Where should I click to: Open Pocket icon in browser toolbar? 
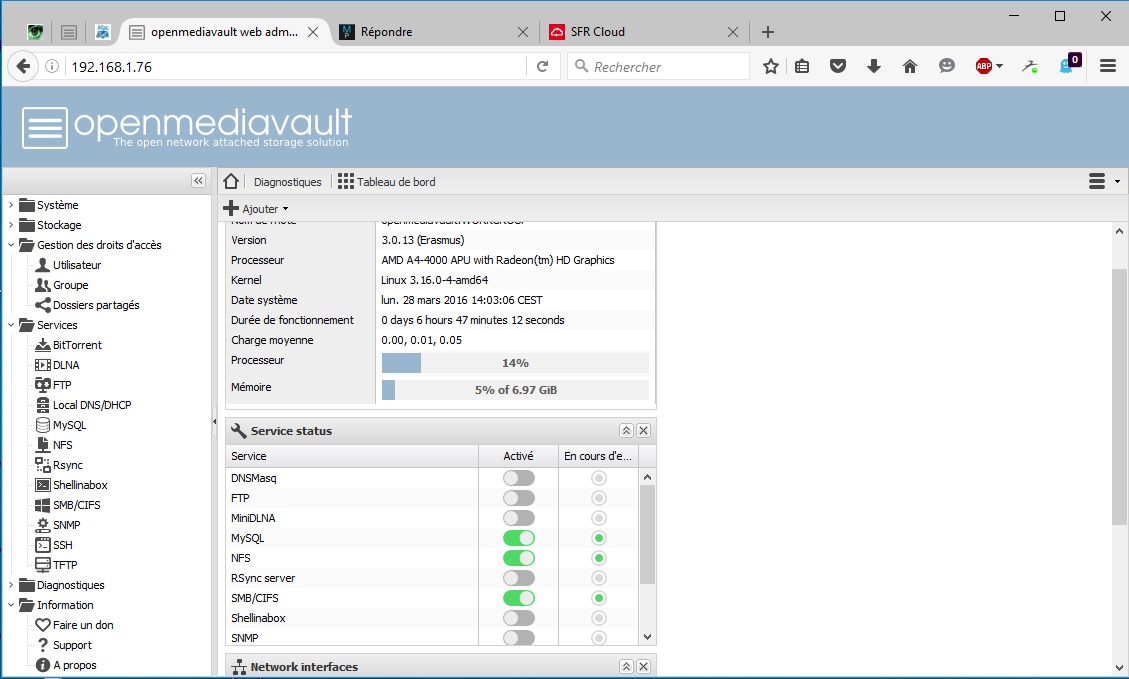pyautogui.click(x=837, y=66)
